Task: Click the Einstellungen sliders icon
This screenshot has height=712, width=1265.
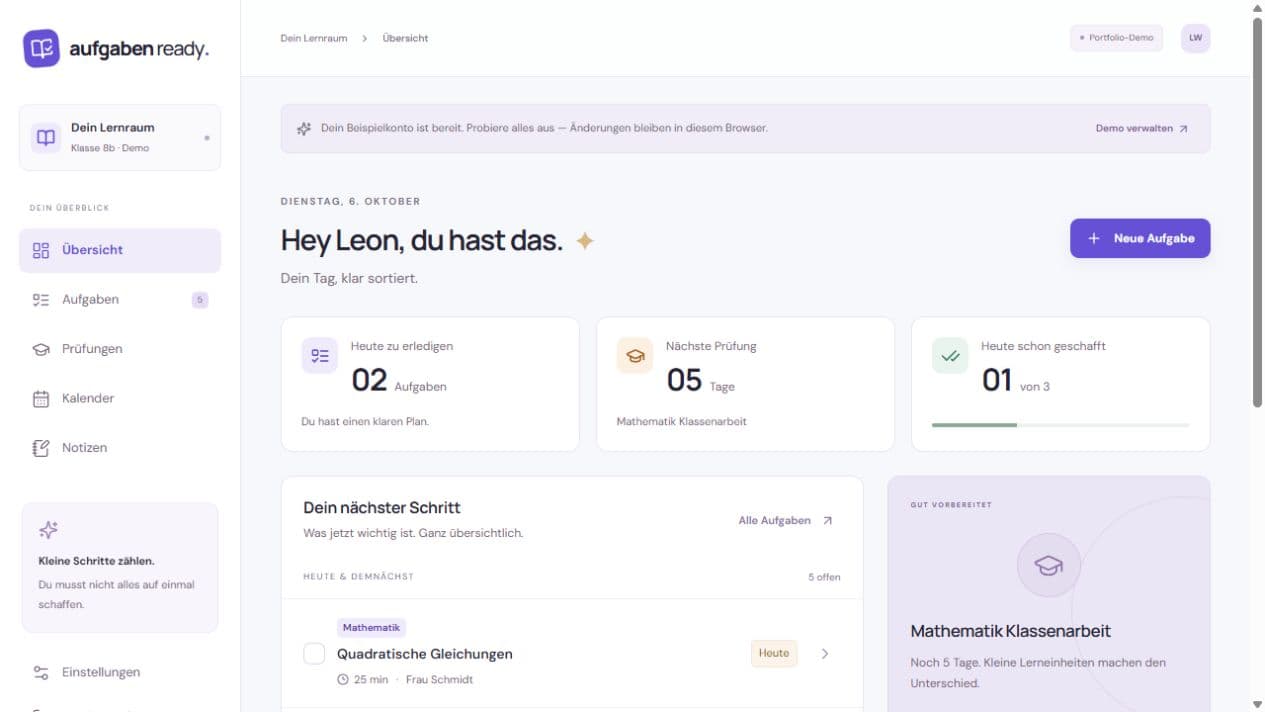Action: [x=41, y=672]
